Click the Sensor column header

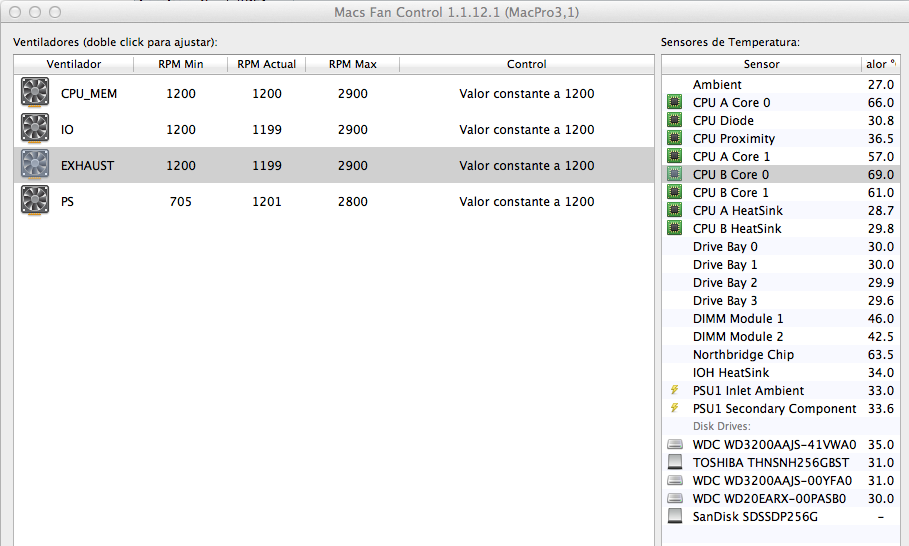[x=761, y=64]
